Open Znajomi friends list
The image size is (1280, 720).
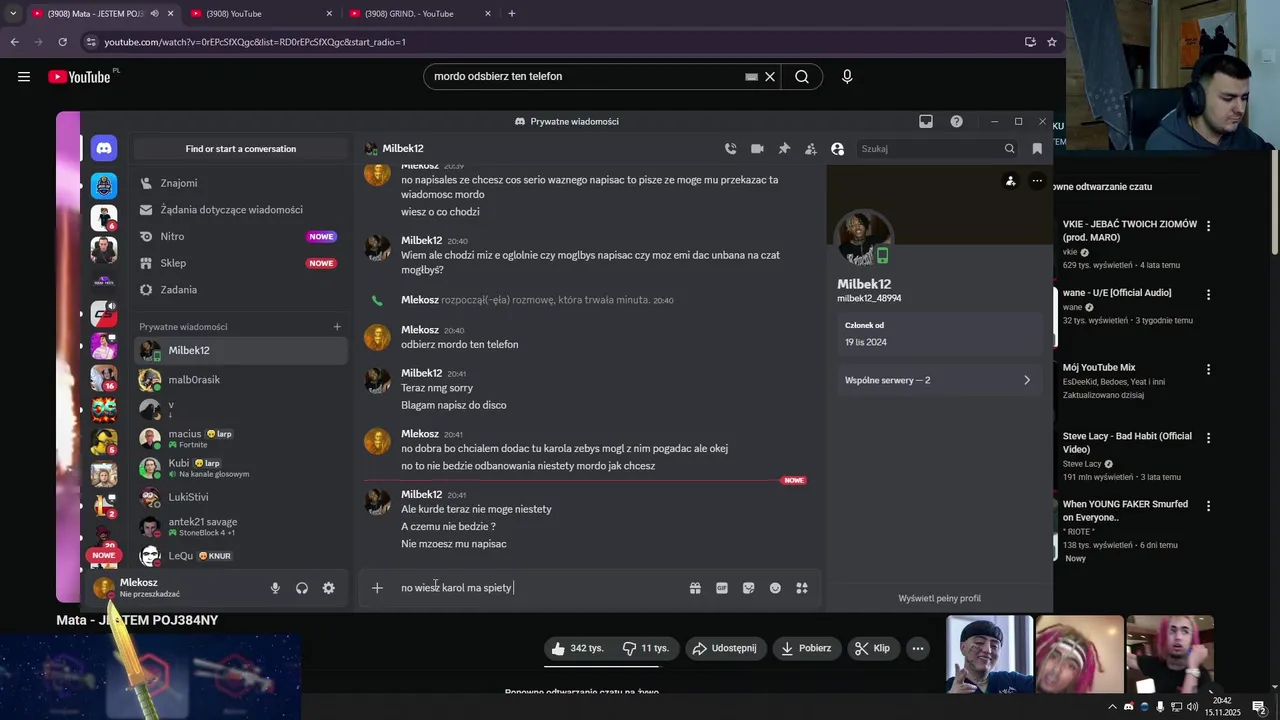(241, 183)
